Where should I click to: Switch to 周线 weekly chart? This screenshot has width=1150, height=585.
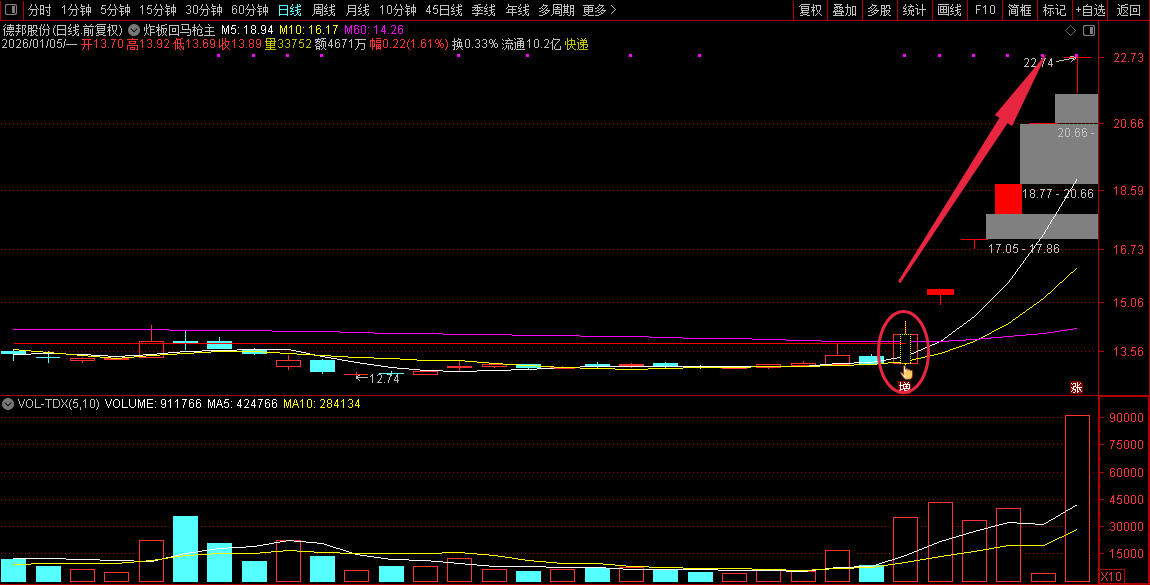click(x=323, y=10)
